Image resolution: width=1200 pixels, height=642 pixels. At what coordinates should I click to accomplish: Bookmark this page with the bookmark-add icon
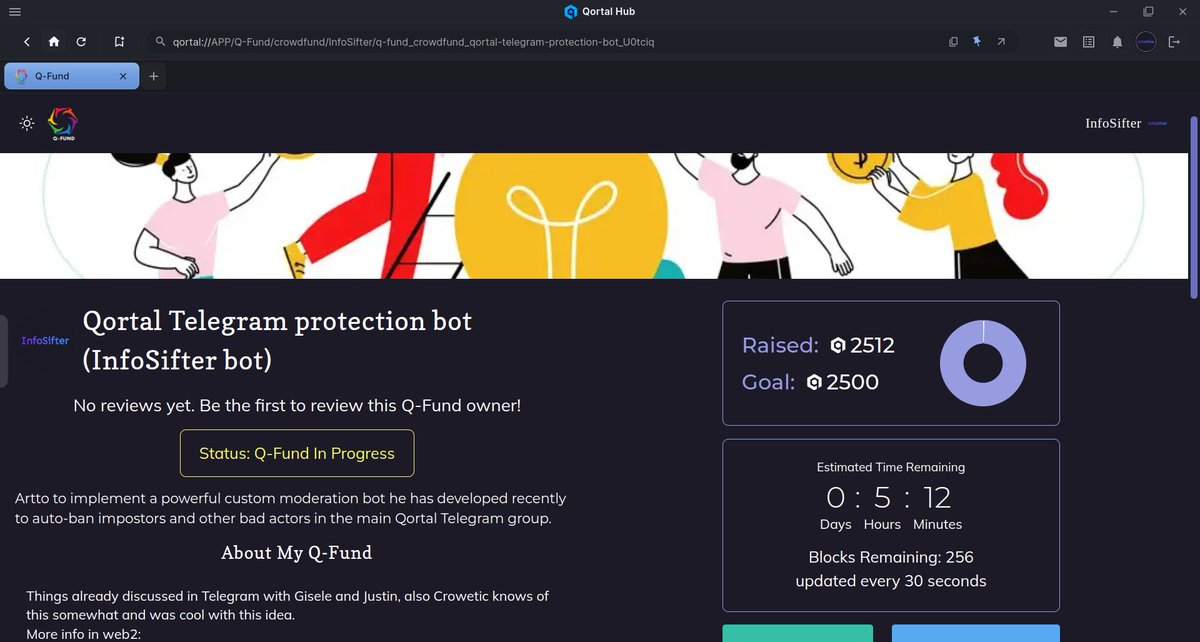tap(119, 42)
